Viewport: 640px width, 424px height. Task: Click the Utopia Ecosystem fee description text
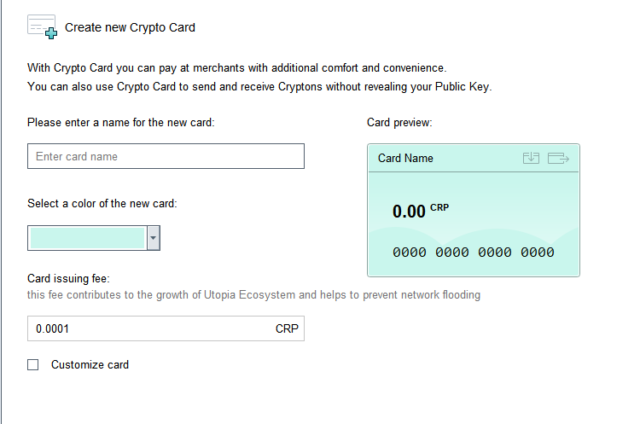(x=254, y=295)
